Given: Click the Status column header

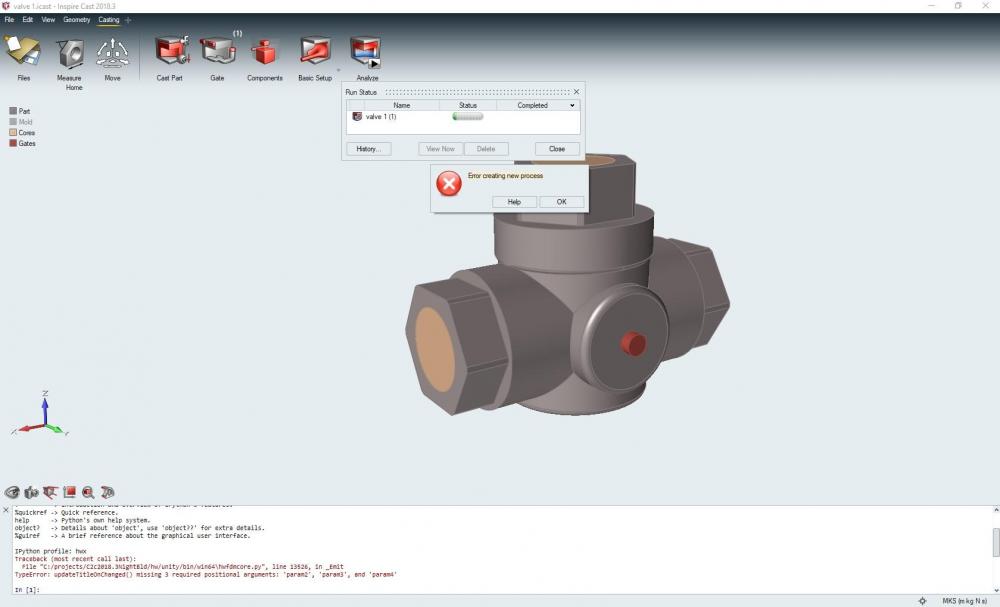Looking at the screenshot, I should pos(467,105).
